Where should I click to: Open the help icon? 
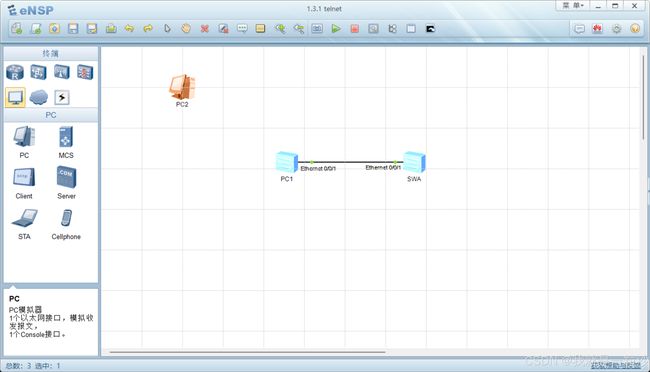tap(635, 28)
